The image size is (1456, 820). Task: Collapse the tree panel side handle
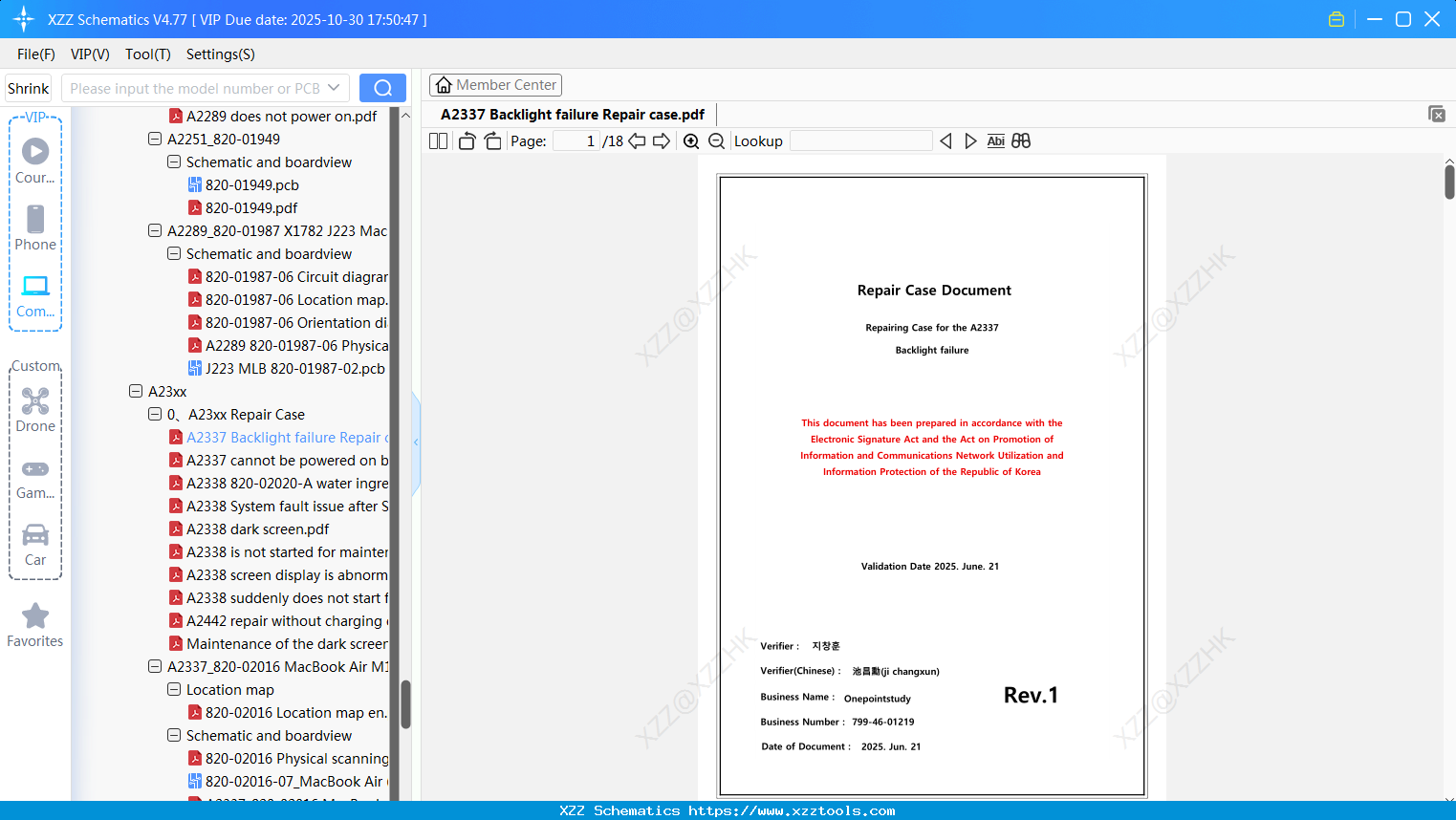click(x=416, y=442)
